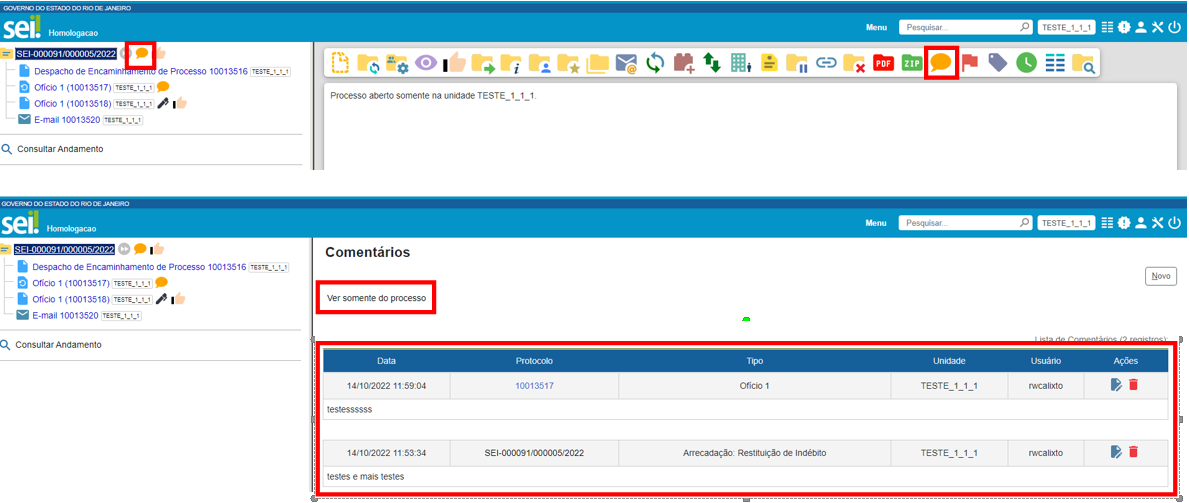Click 'Ver somente do processo' link

click(376, 298)
